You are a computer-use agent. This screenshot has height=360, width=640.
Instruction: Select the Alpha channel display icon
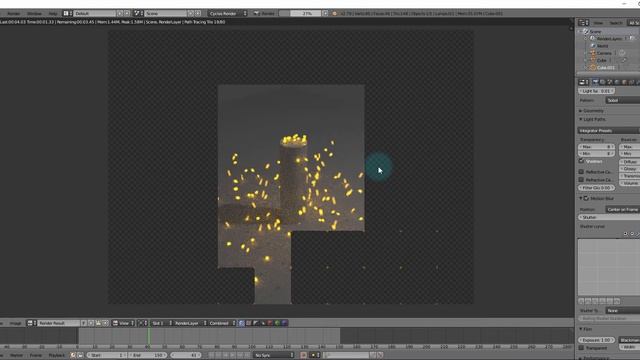[256, 323]
